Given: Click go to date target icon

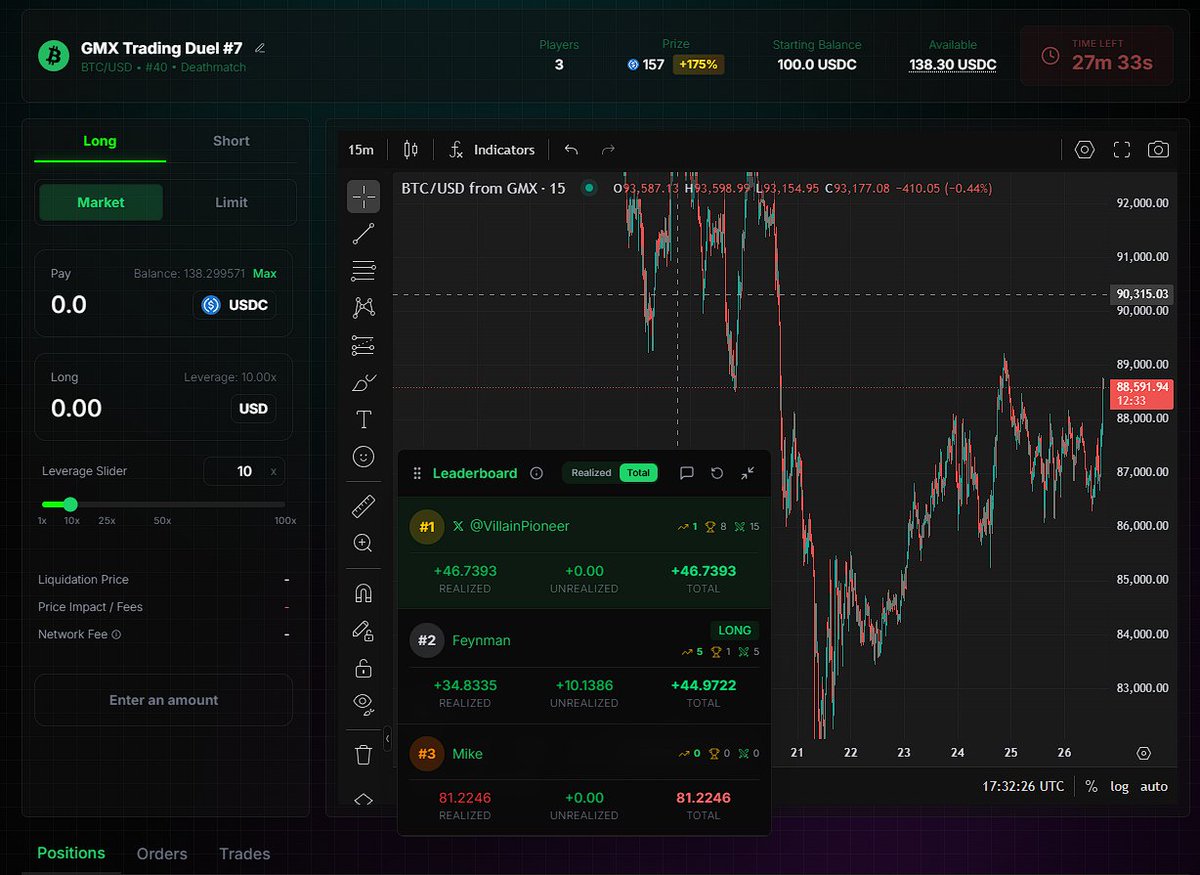Looking at the screenshot, I should point(1144,753).
